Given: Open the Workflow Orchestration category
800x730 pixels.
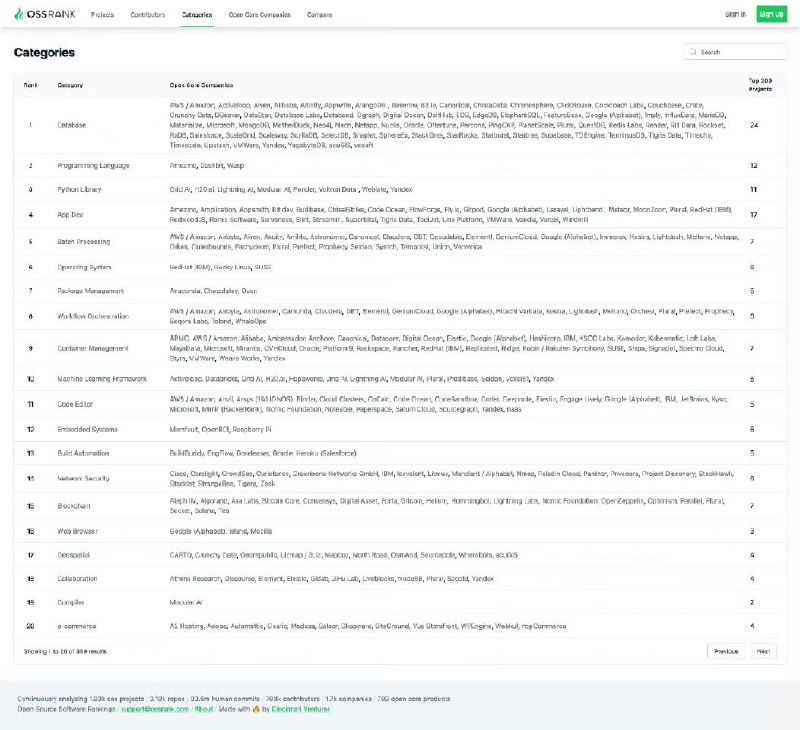Looking at the screenshot, I should [94, 316].
